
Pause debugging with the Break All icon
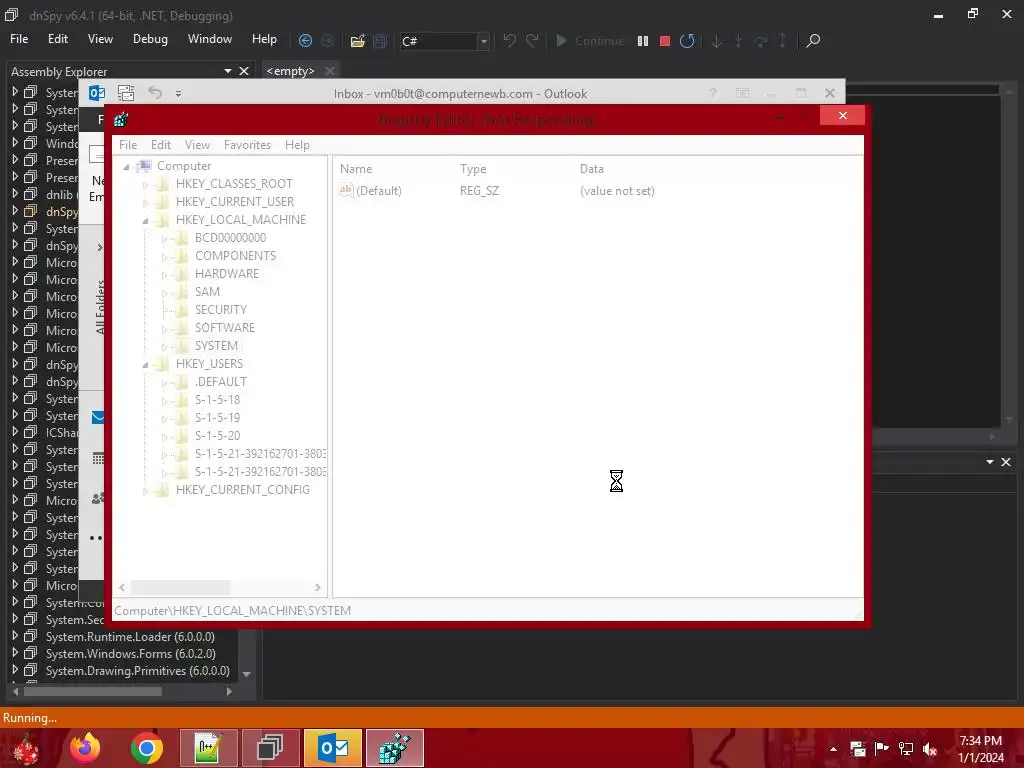click(x=643, y=40)
